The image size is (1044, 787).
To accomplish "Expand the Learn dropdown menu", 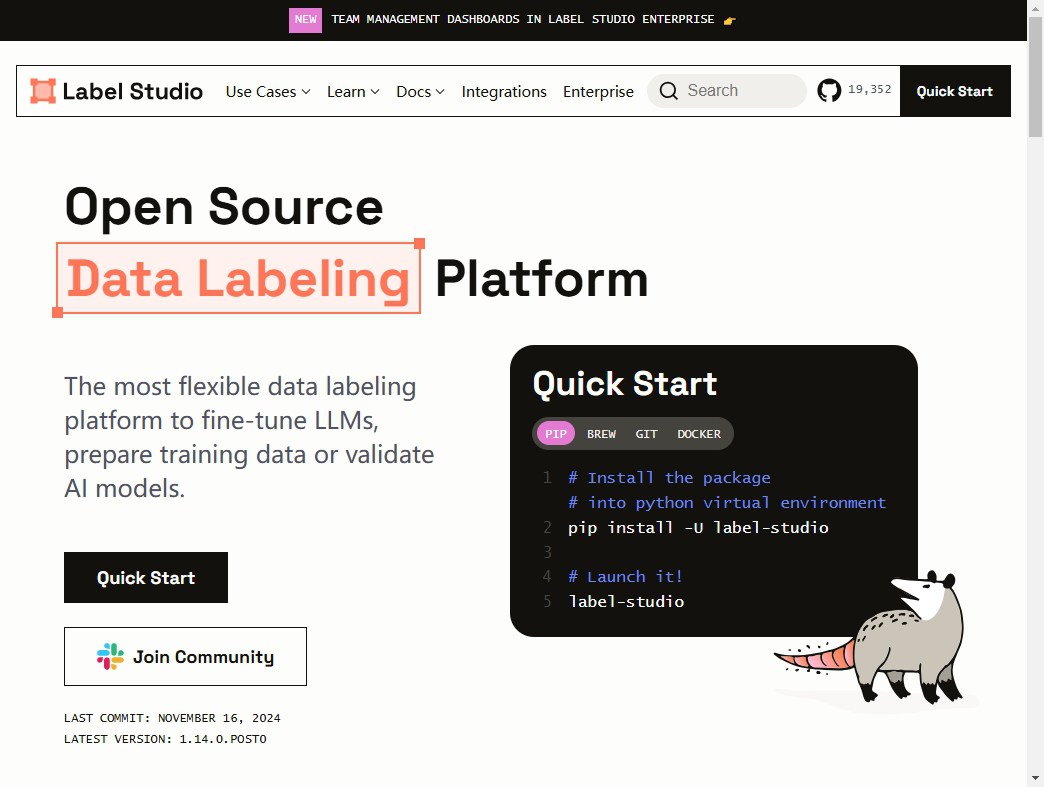I will [x=353, y=91].
